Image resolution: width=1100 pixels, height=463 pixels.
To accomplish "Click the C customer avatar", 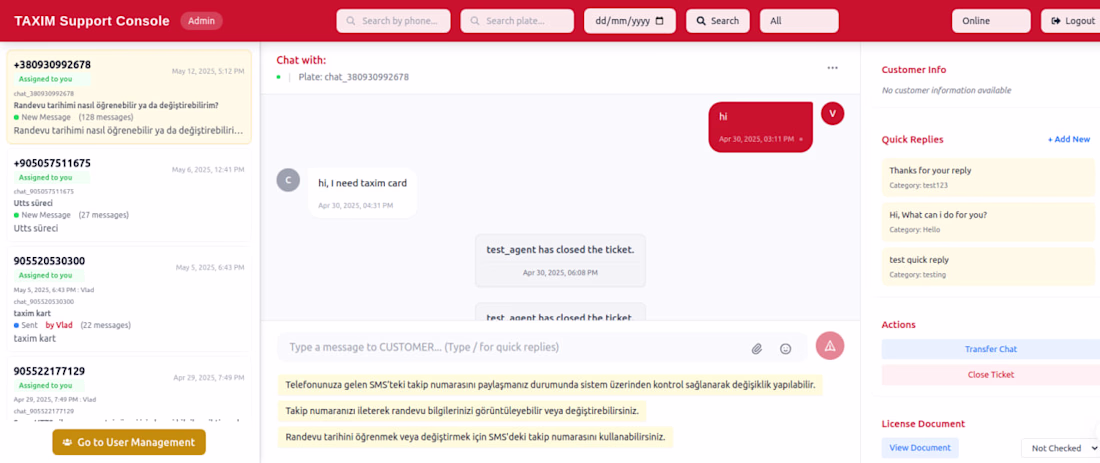I will [288, 180].
